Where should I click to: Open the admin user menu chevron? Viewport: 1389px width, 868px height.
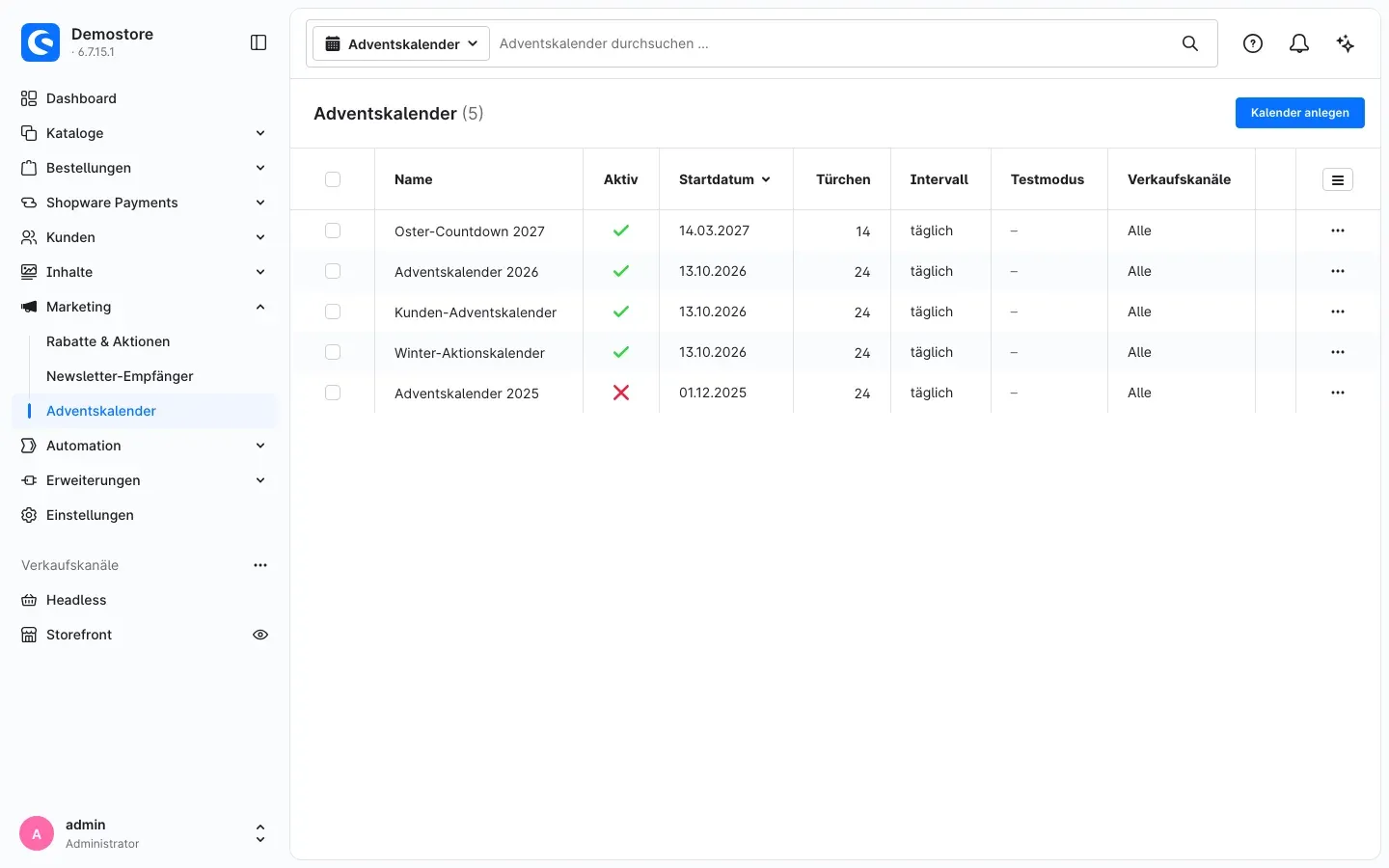(x=260, y=834)
